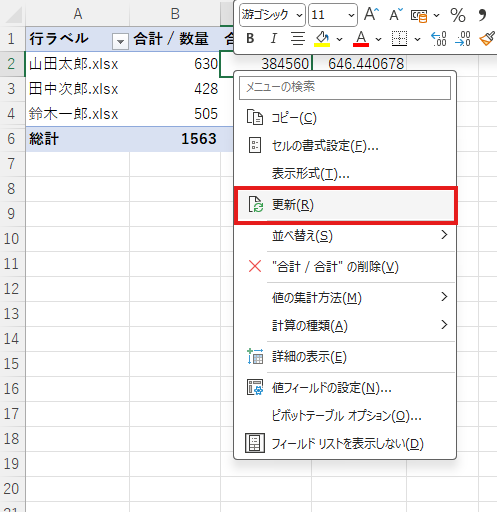
Task: Apply comma style icon
Action: pyautogui.click(x=482, y=15)
